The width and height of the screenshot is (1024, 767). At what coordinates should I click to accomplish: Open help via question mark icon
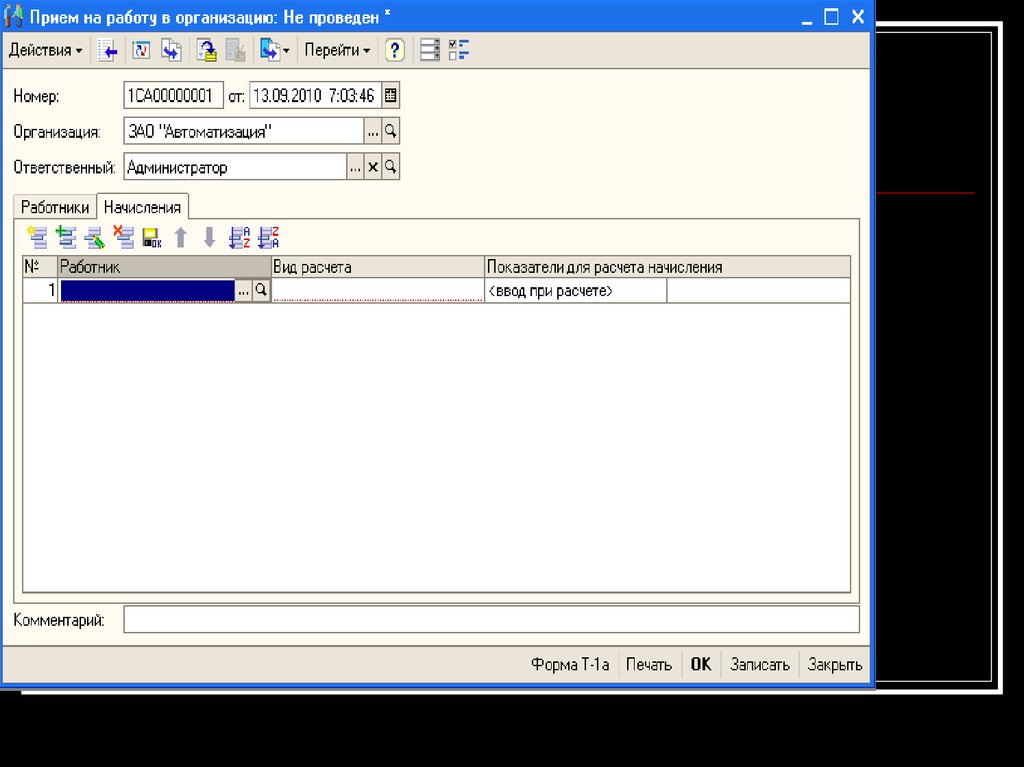click(x=395, y=50)
